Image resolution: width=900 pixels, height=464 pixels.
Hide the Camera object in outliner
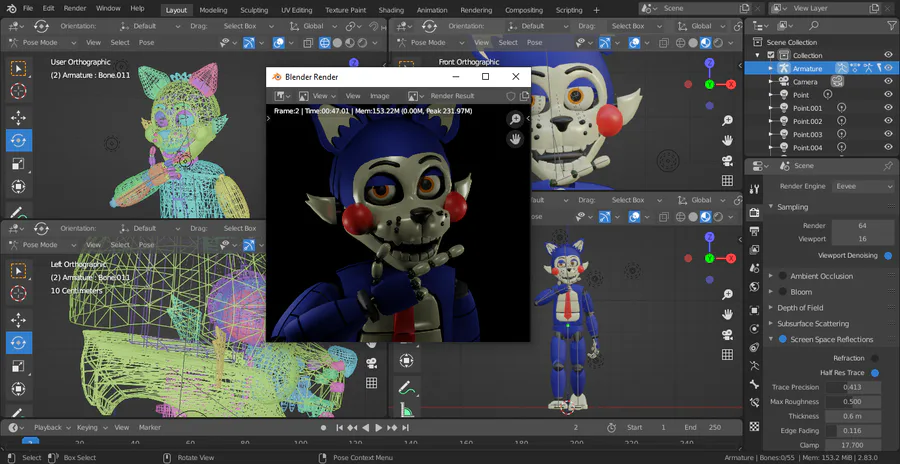coord(888,82)
